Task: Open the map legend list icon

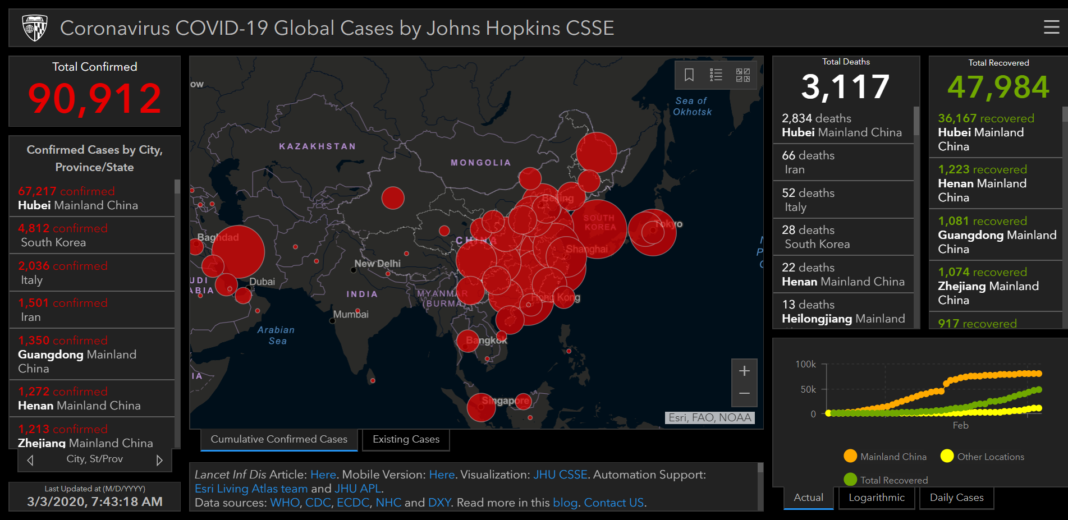Action: coord(716,75)
